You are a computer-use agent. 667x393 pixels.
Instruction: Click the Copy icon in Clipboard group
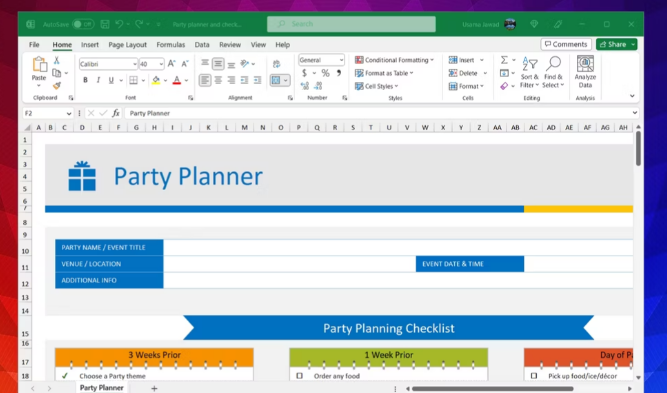point(56,73)
